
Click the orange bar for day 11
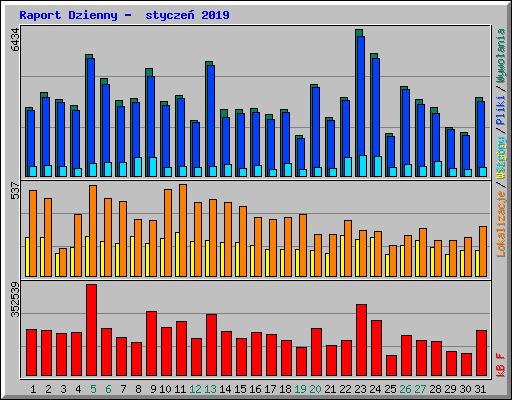point(183,230)
